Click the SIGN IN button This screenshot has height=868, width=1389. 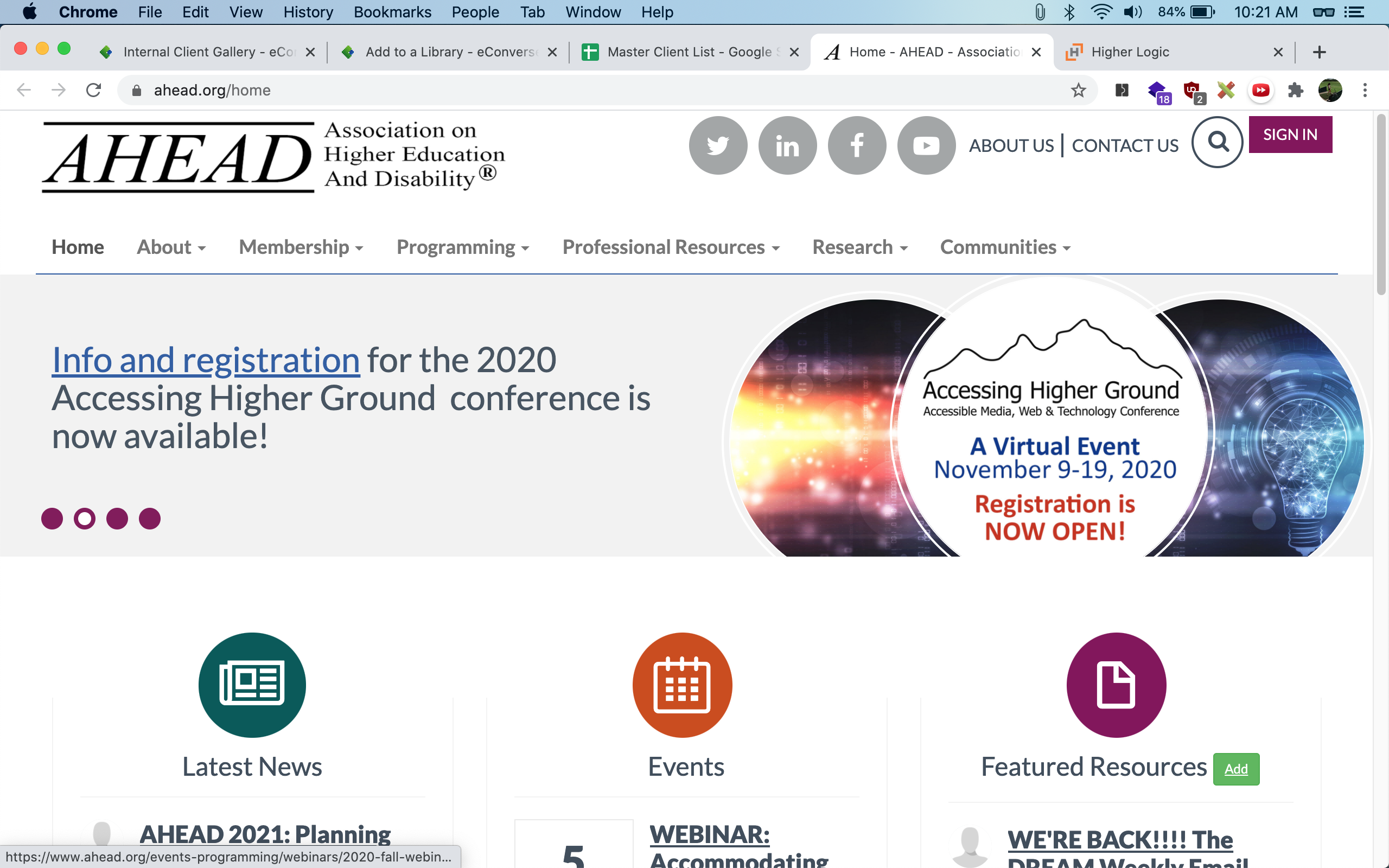(1290, 135)
